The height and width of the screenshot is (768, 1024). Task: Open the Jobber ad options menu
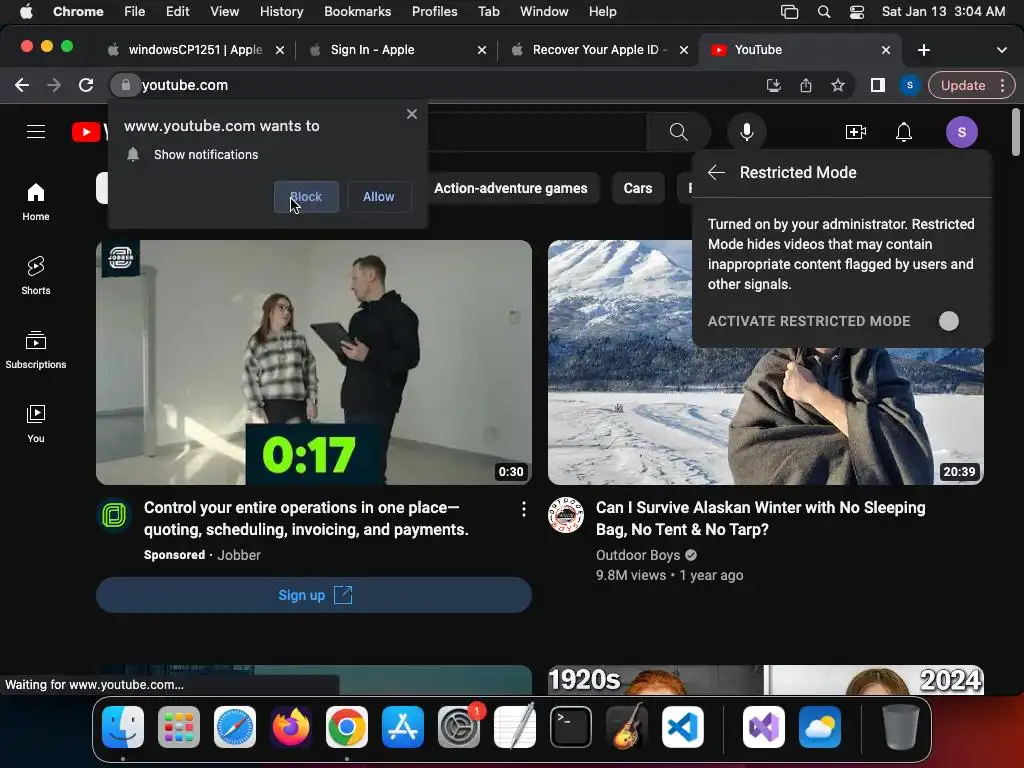coord(524,509)
